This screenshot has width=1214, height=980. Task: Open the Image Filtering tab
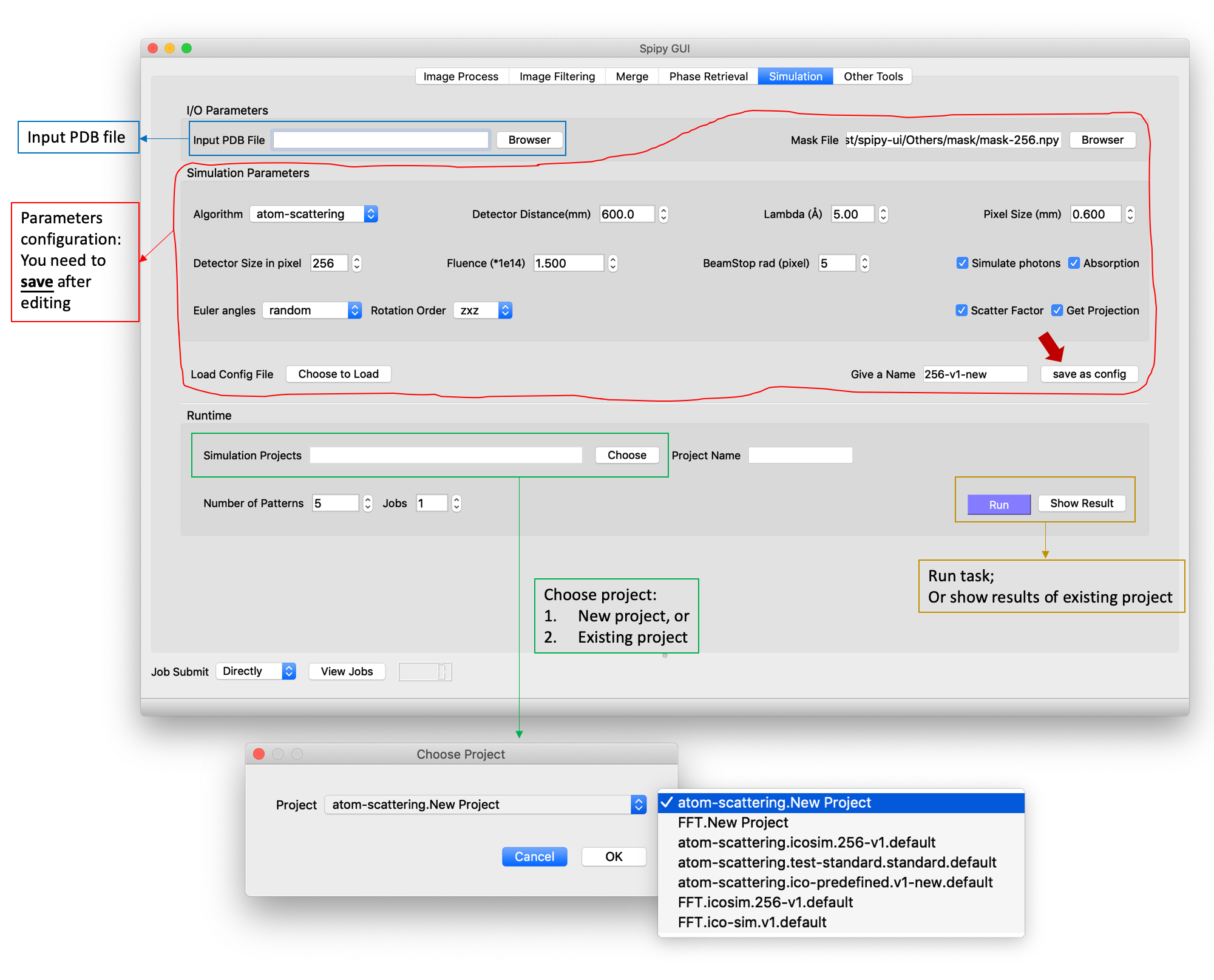(557, 76)
